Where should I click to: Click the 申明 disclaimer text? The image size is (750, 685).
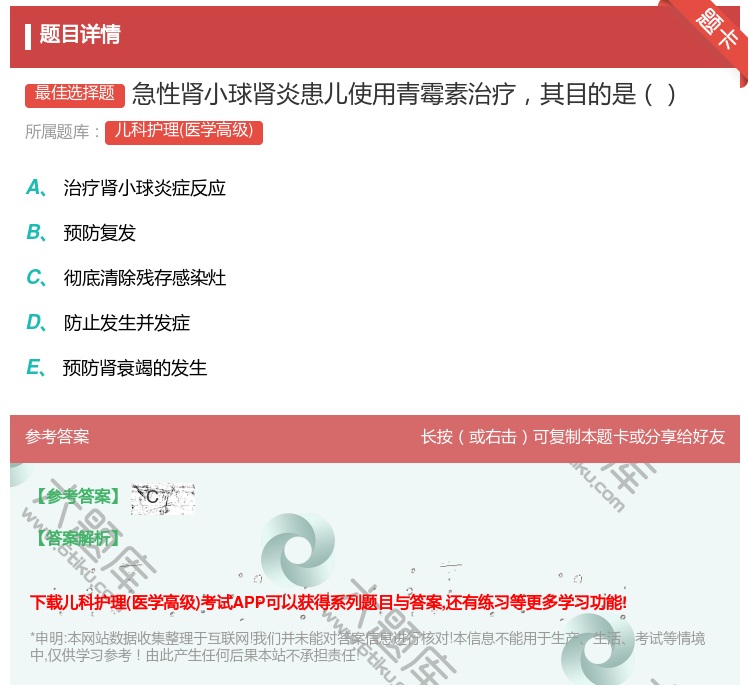367,647
